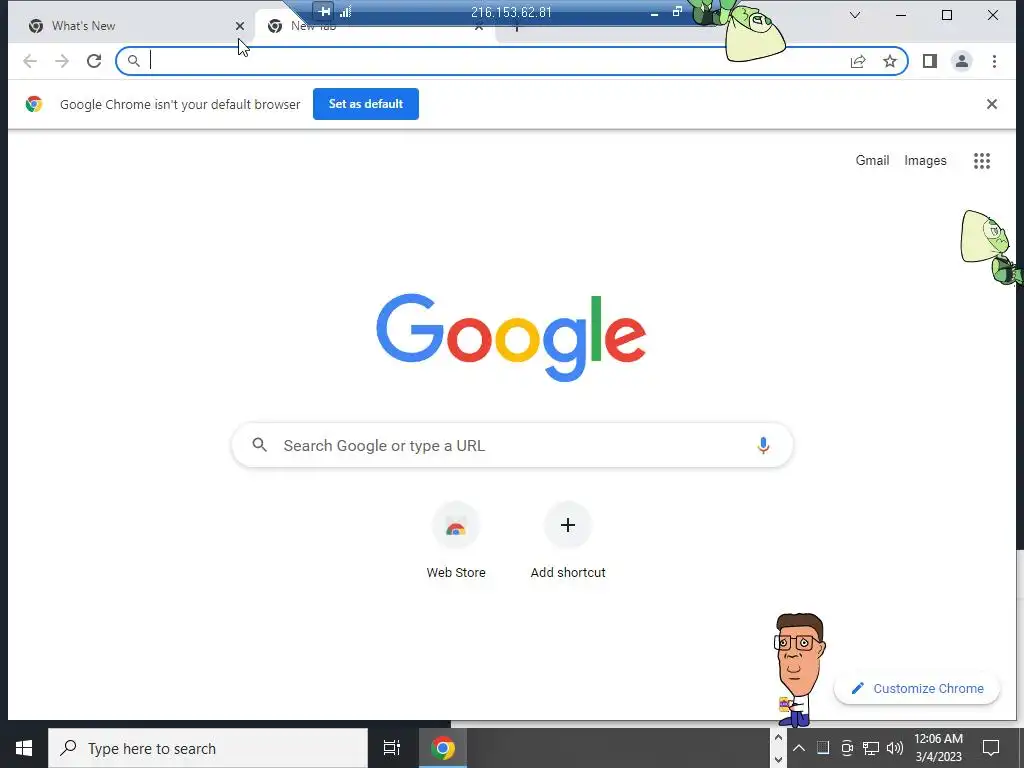
Task: Click the signal strength icon on connection bar
Action: point(345,11)
